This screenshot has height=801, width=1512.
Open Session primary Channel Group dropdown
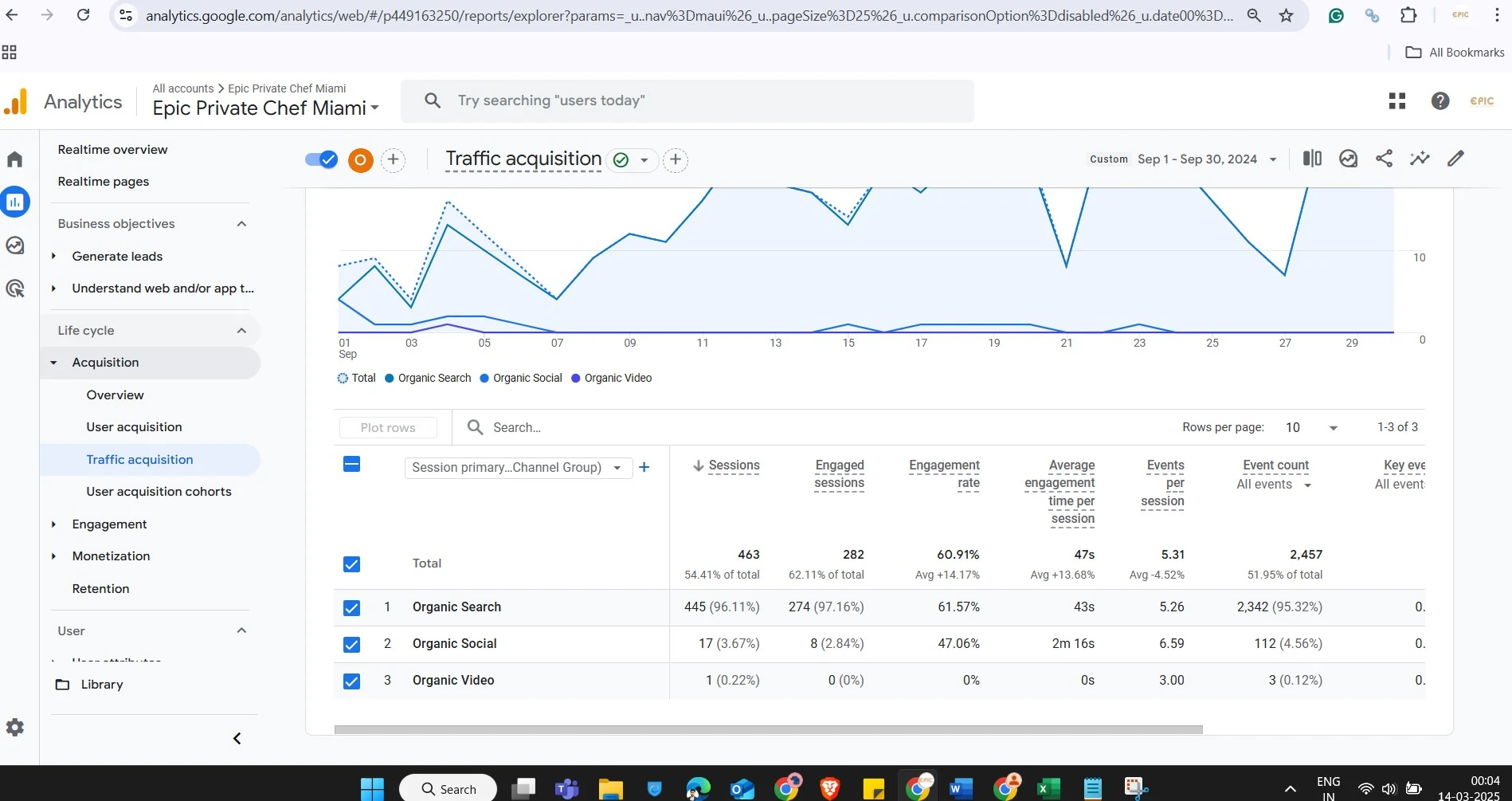pyautogui.click(x=518, y=468)
